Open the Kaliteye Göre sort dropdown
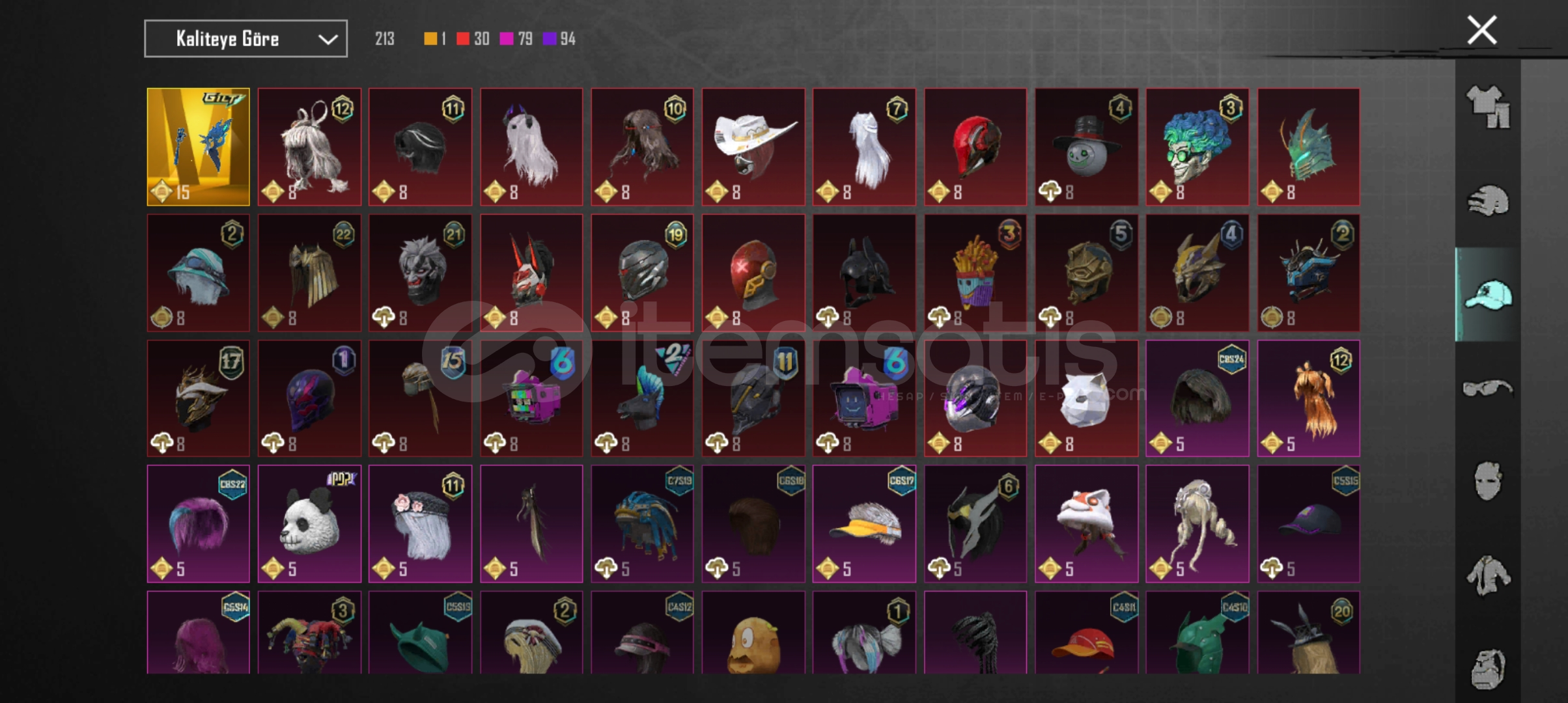The width and height of the screenshot is (1568, 703). [245, 39]
